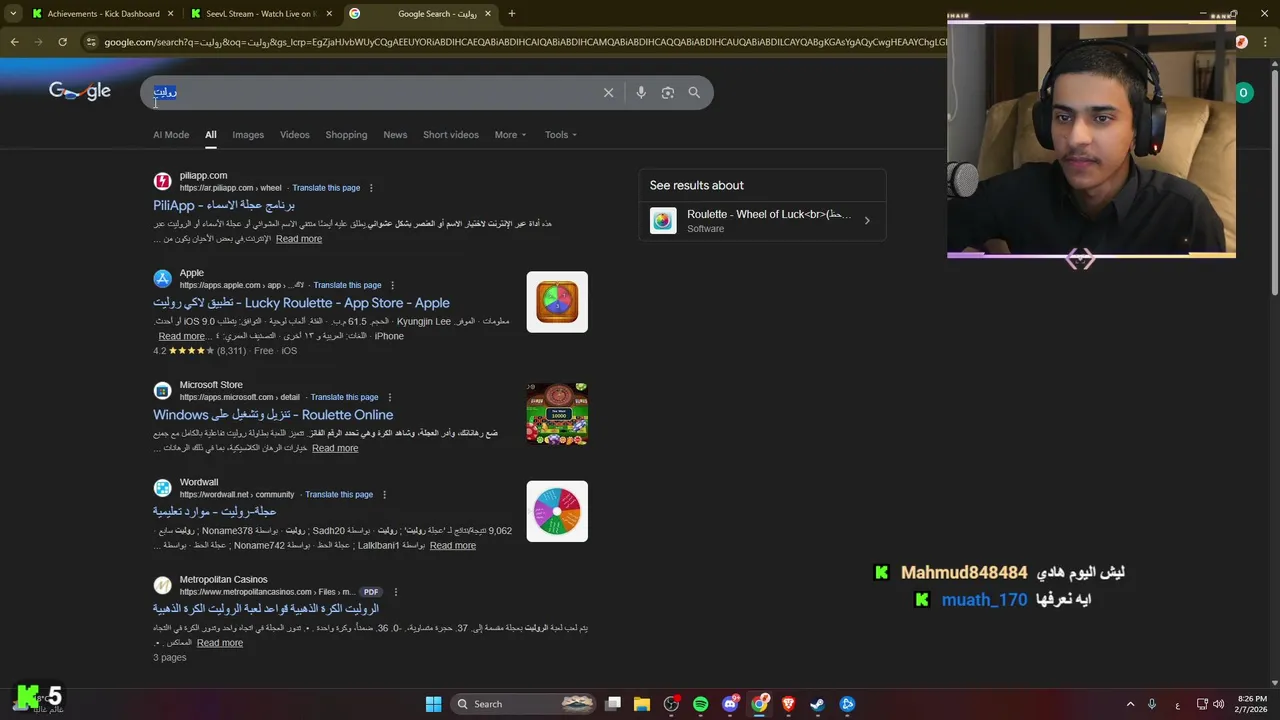1280x720 pixels.
Task: Start voice search with microphone icon
Action: pos(641,92)
